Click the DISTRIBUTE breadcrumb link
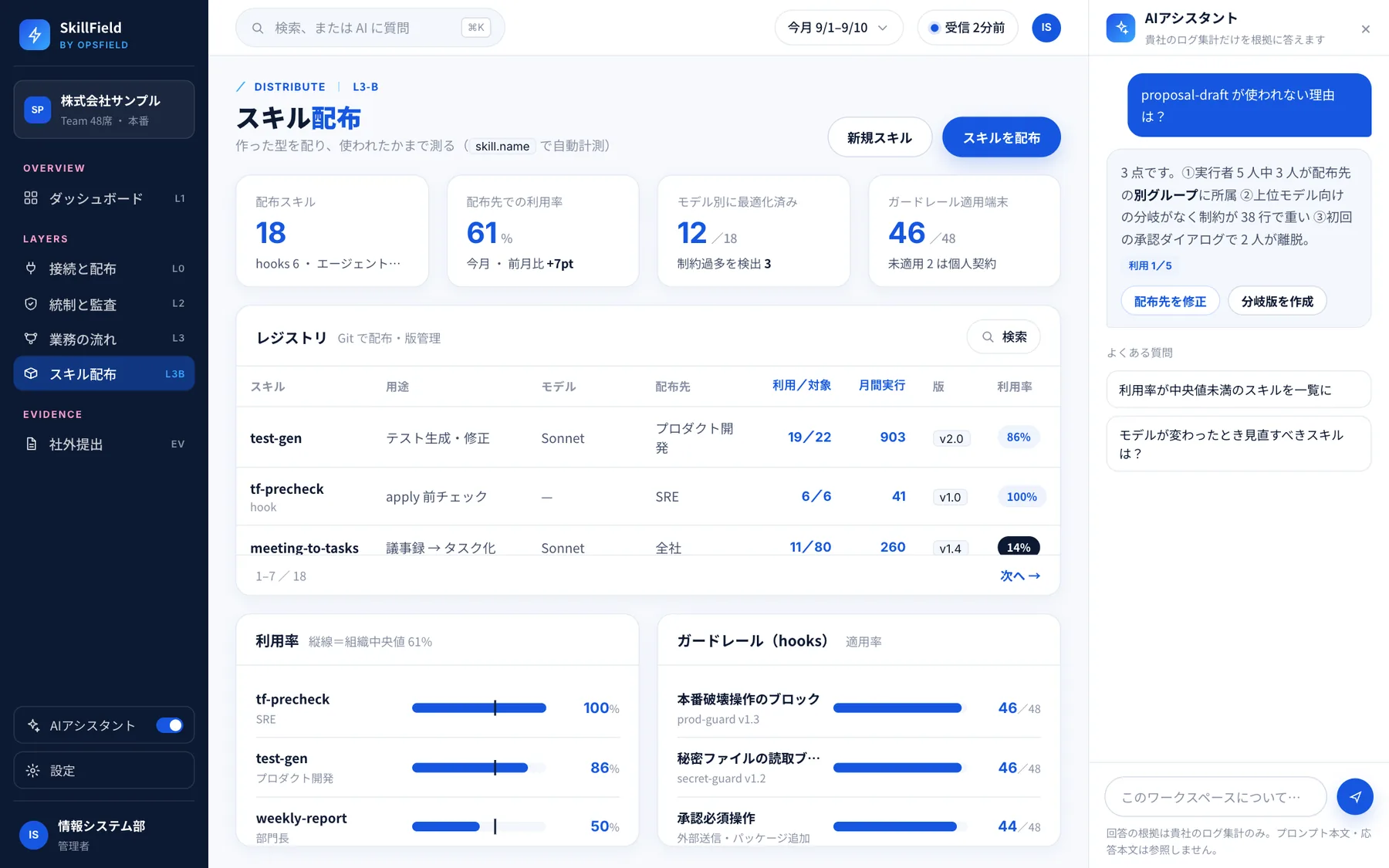 pos(289,86)
